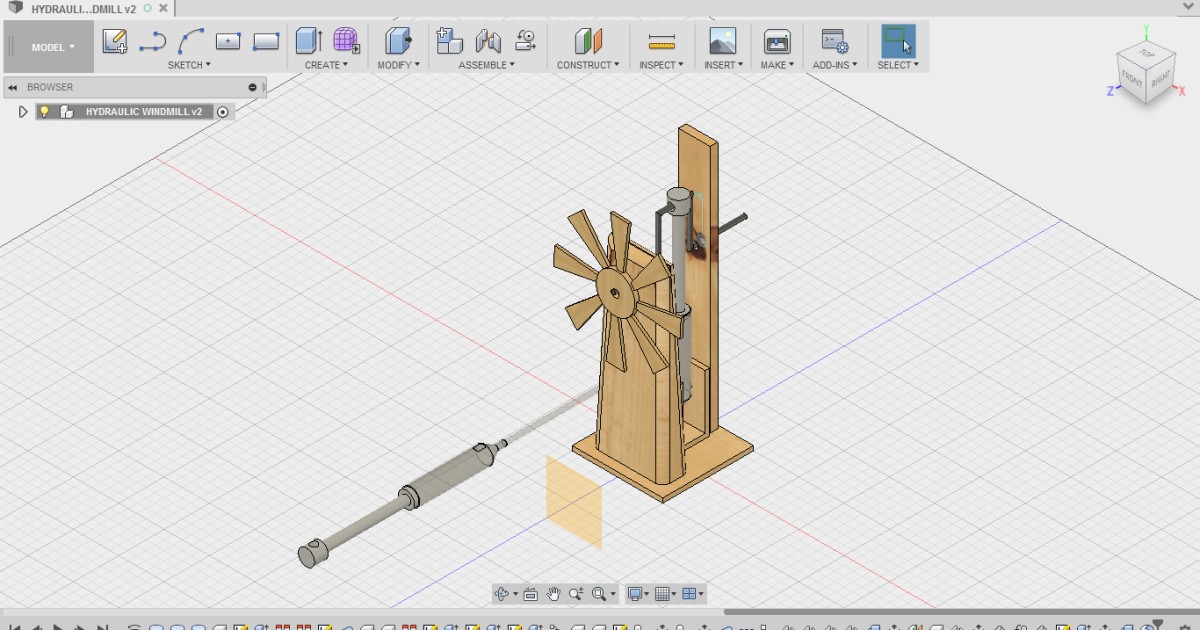The height and width of the screenshot is (630, 1200).
Task: Select the Orbit tool at the bottom
Action: click(x=503, y=593)
